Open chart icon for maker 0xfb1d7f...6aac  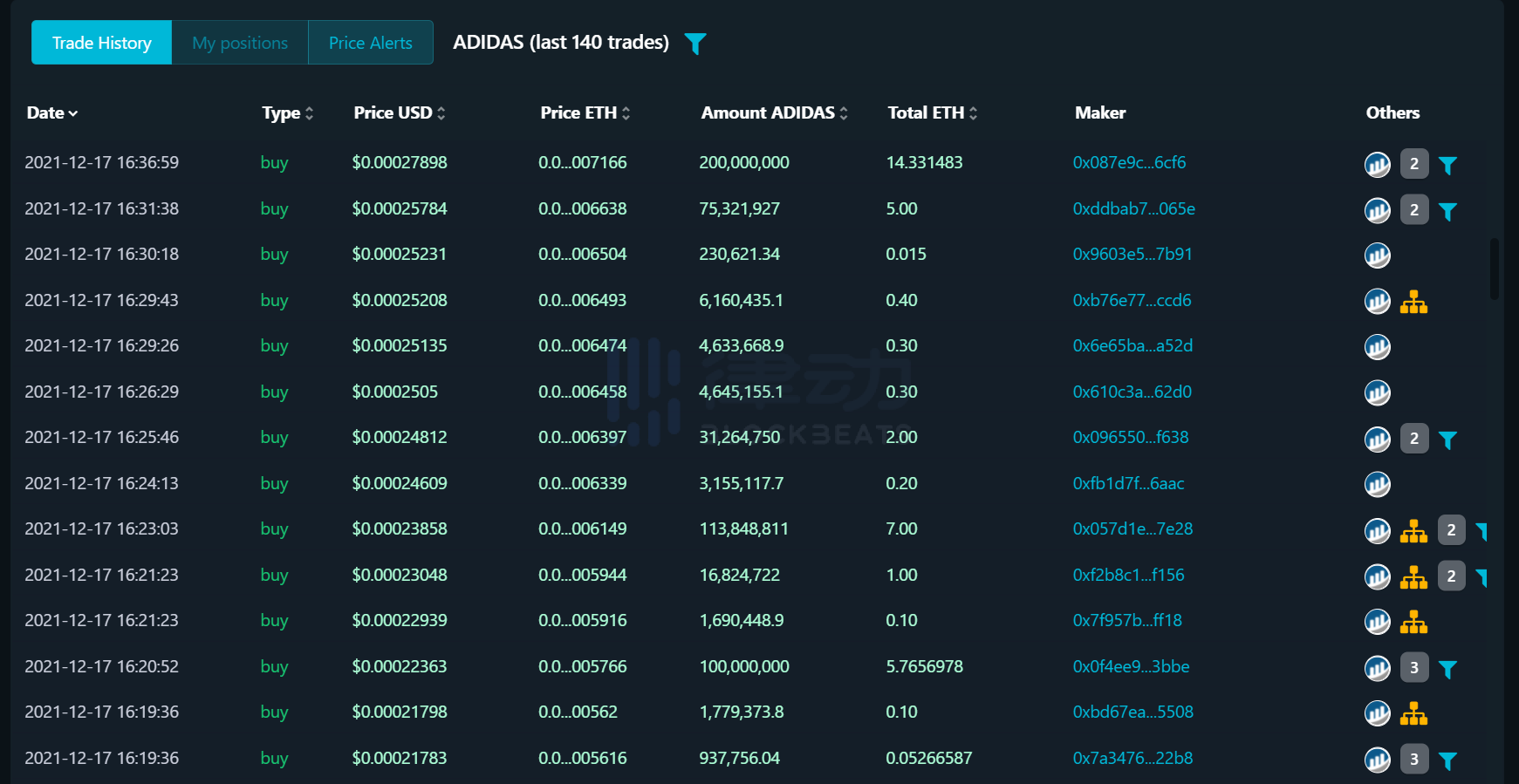click(1377, 485)
